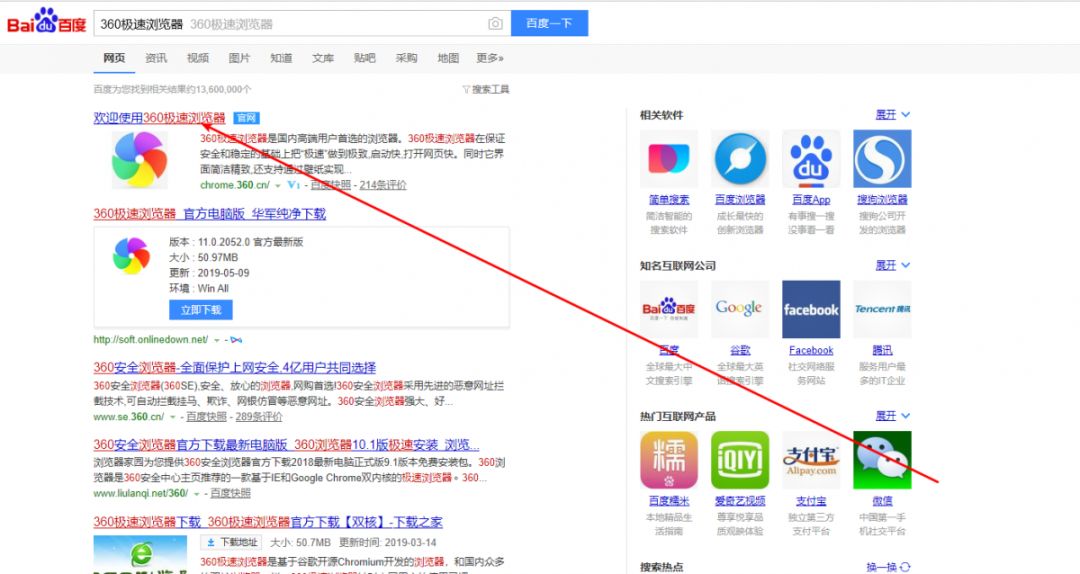Open the 搜狗浏览器 icon
1080x574 pixels.
tap(882, 159)
